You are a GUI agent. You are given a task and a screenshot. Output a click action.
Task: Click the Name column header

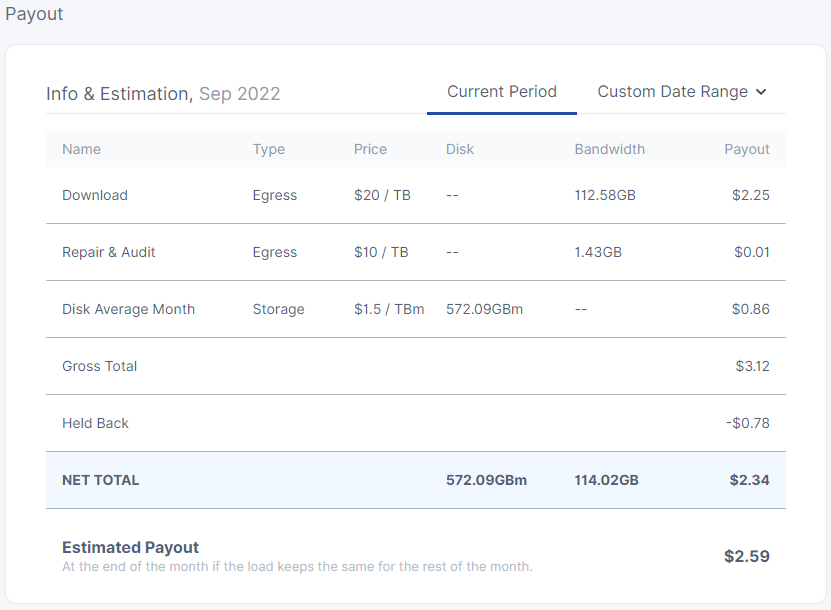click(81, 149)
